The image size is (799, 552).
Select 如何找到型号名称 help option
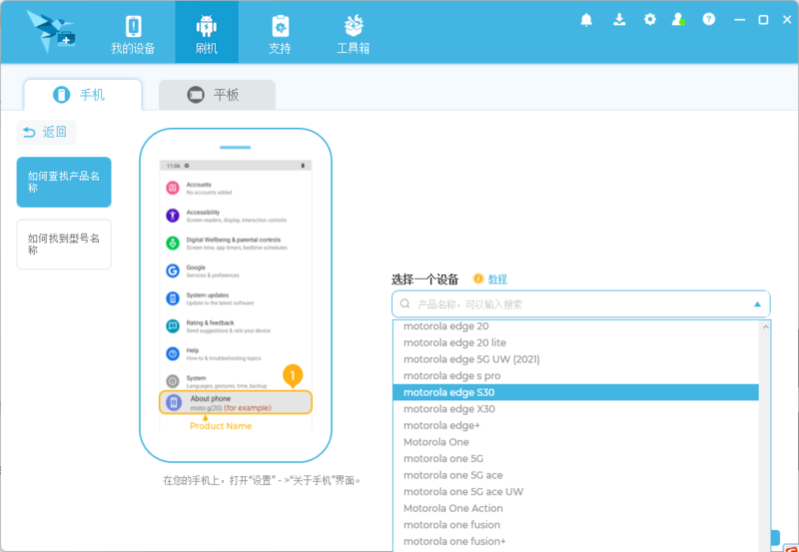pyautogui.click(x=64, y=245)
